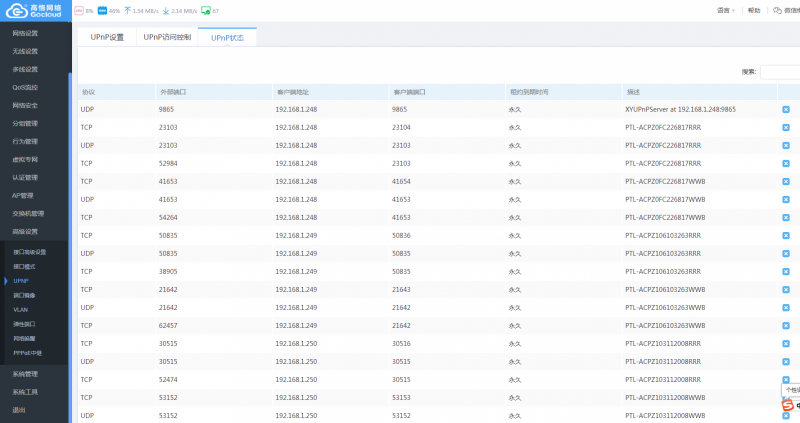The width and height of the screenshot is (800, 423).
Task: Select VLAN in the sidebar submenu
Action: pyautogui.click(x=20, y=310)
